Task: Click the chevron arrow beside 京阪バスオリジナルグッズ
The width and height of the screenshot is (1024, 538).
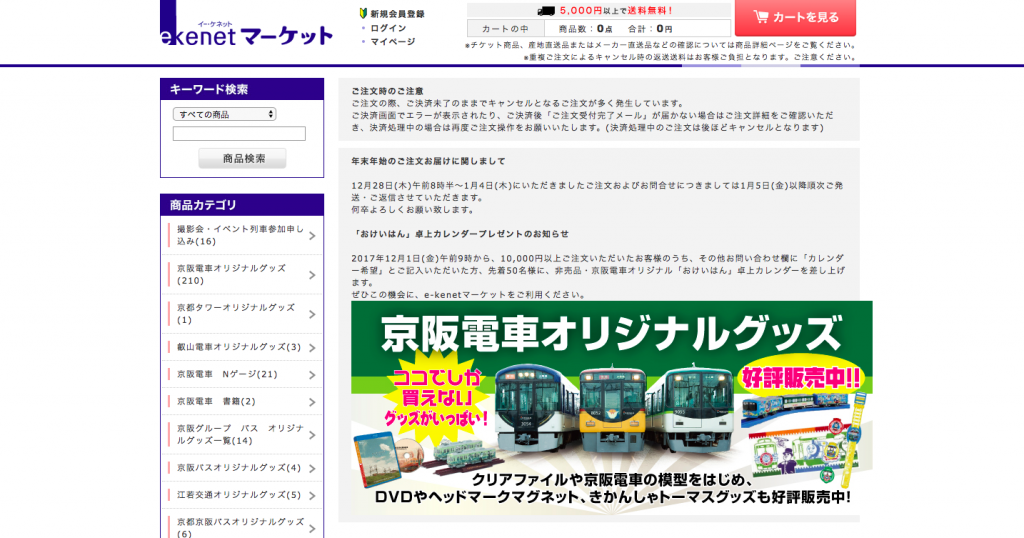Action: pos(313,468)
